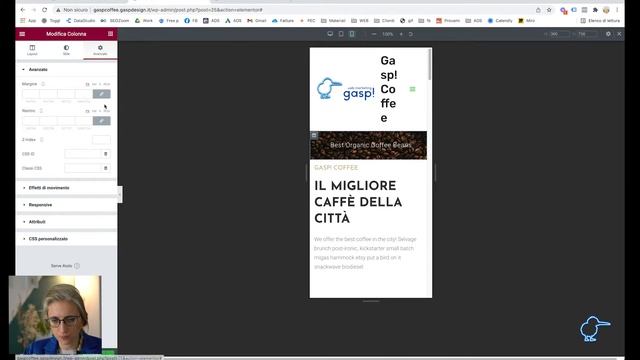Open the Elementor hamburger menu
This screenshot has height=360, width=640.
[22, 34]
